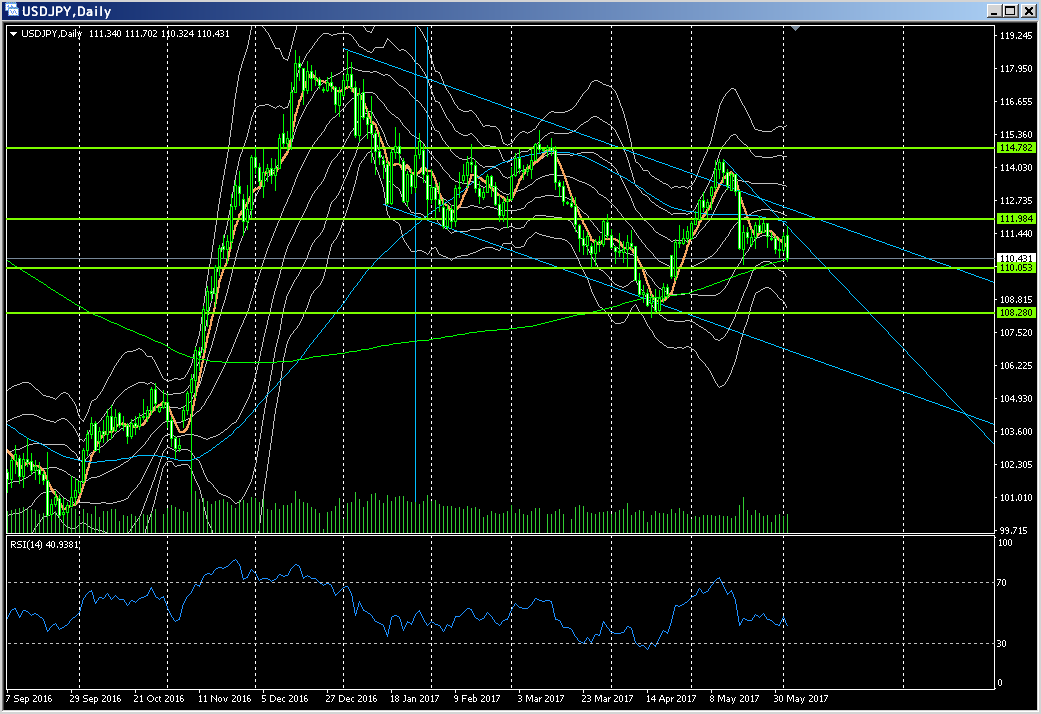Expand the arrow beside USDJPY,Daily chart label
1041x714 pixels.
pyautogui.click(x=13, y=34)
